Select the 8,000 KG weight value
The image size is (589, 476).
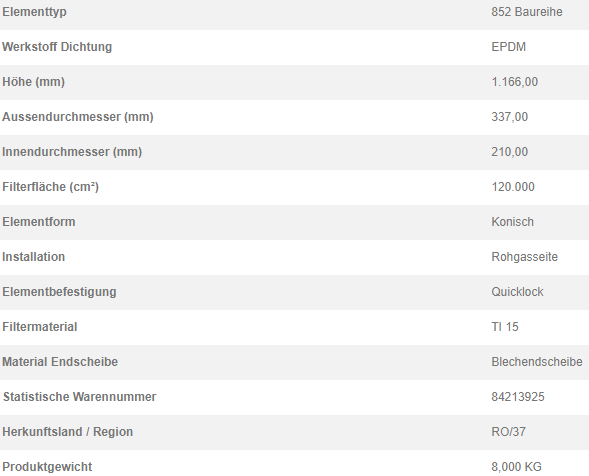coord(517,467)
